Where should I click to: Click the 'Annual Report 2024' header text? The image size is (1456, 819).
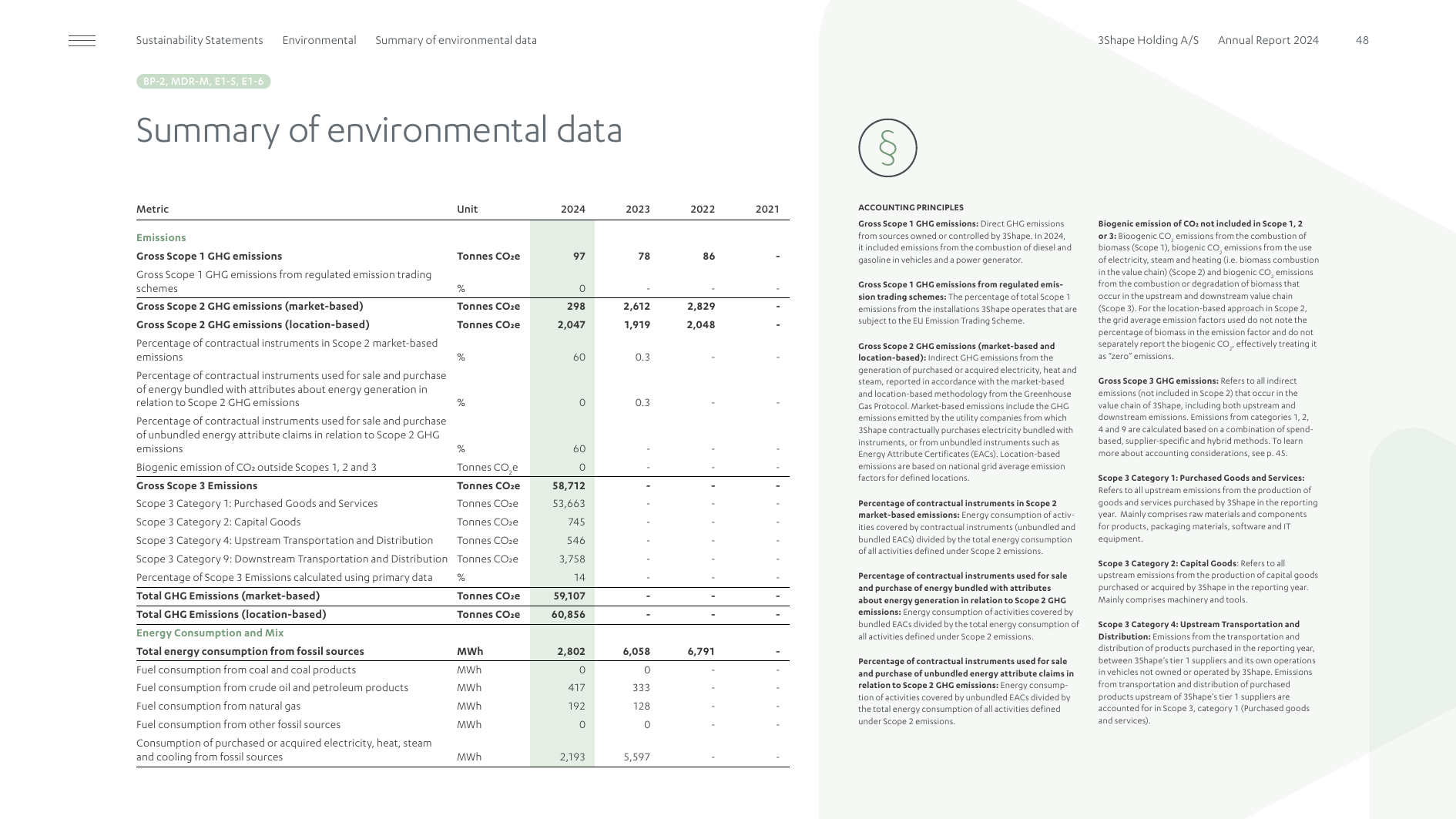[1268, 40]
